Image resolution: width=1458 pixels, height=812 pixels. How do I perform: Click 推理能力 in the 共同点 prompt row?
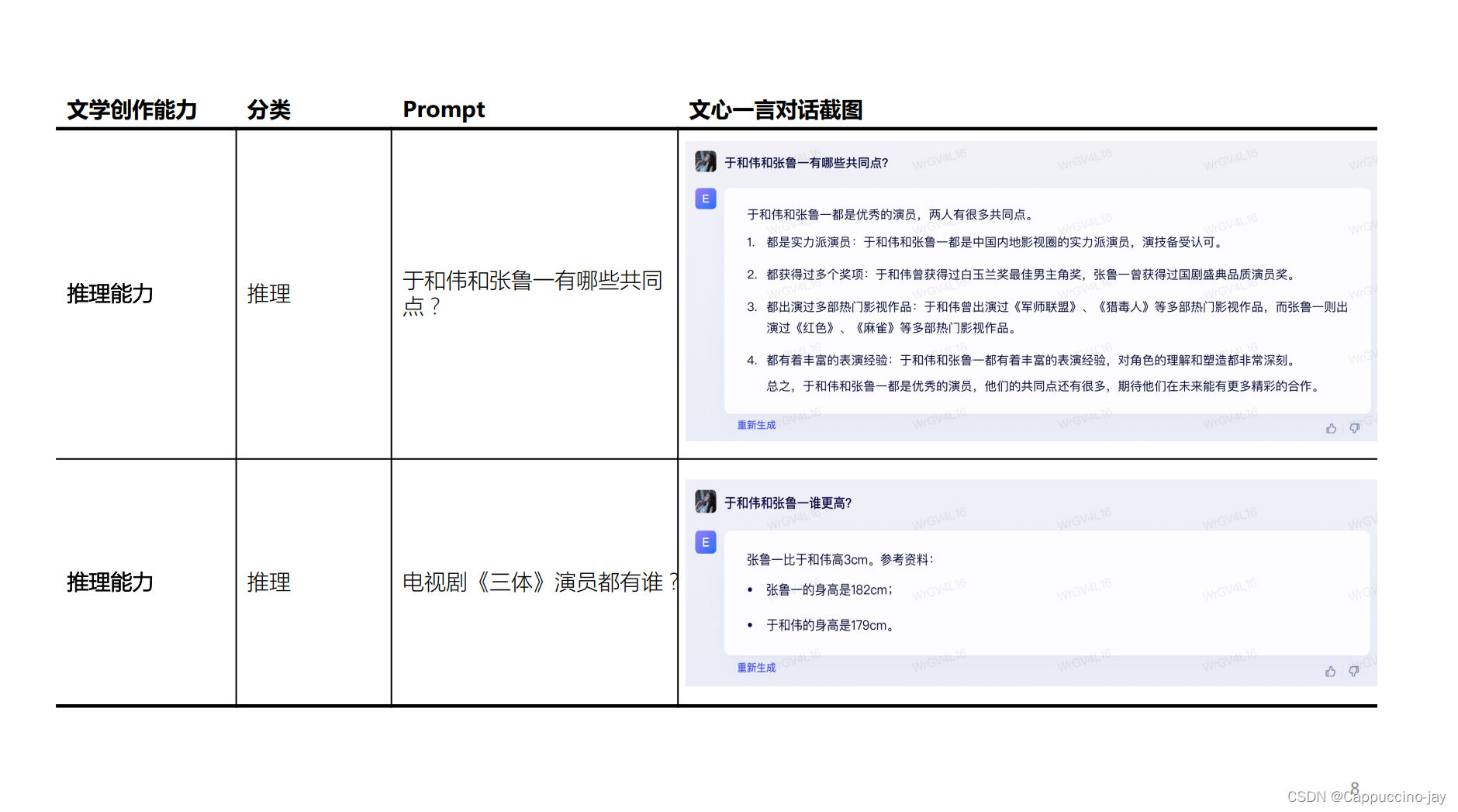tap(110, 294)
